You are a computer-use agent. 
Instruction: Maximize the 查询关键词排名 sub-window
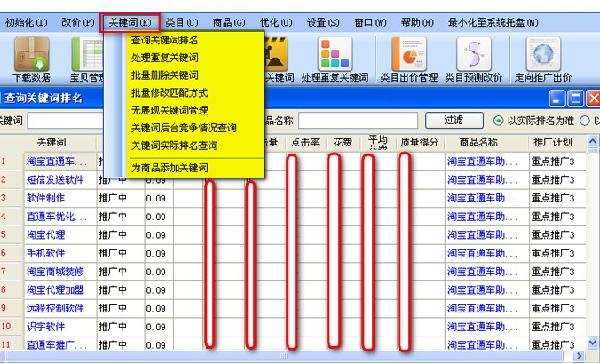click(x=575, y=98)
